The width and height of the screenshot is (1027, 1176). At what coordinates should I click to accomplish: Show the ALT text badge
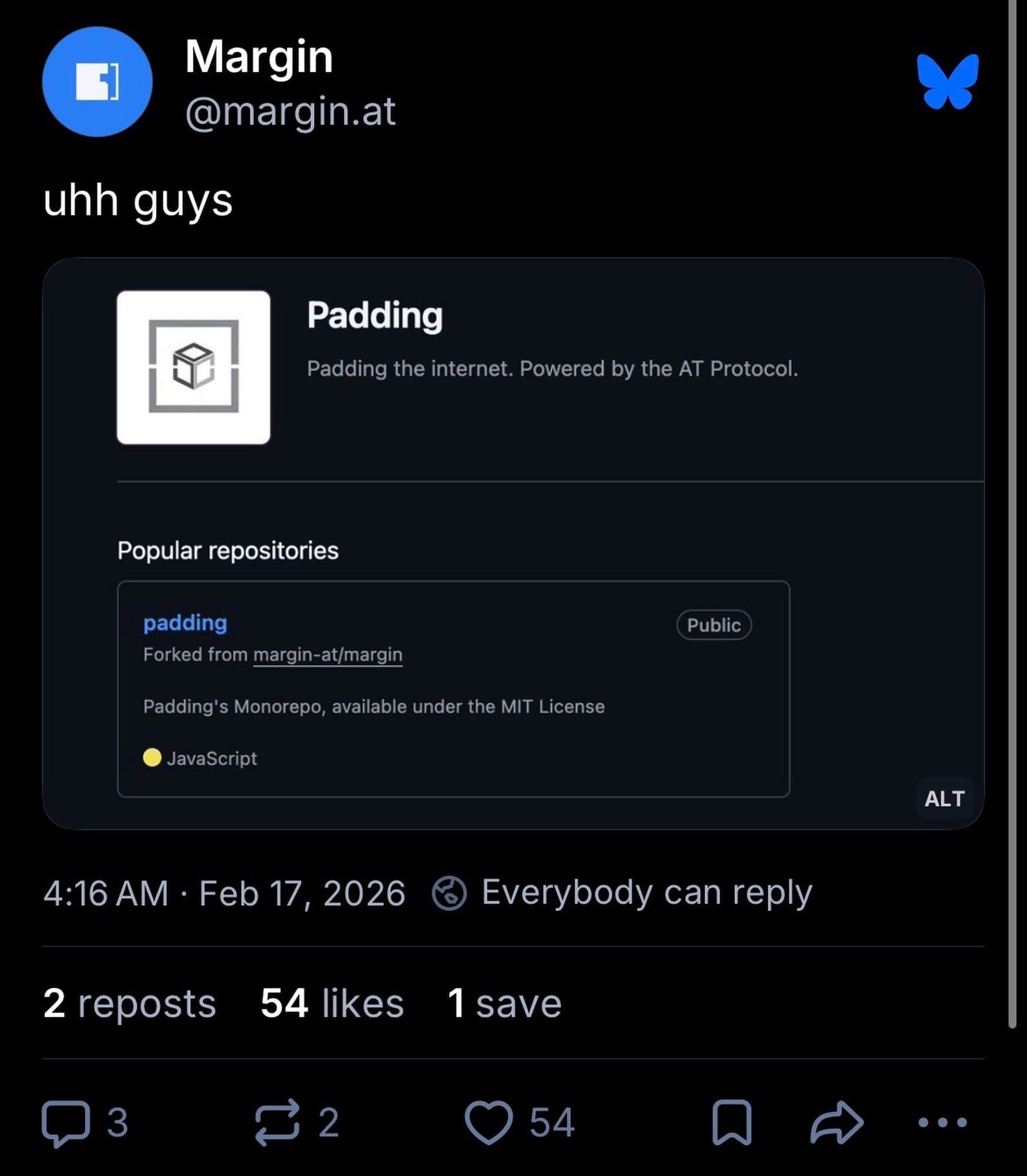pyautogui.click(x=944, y=799)
